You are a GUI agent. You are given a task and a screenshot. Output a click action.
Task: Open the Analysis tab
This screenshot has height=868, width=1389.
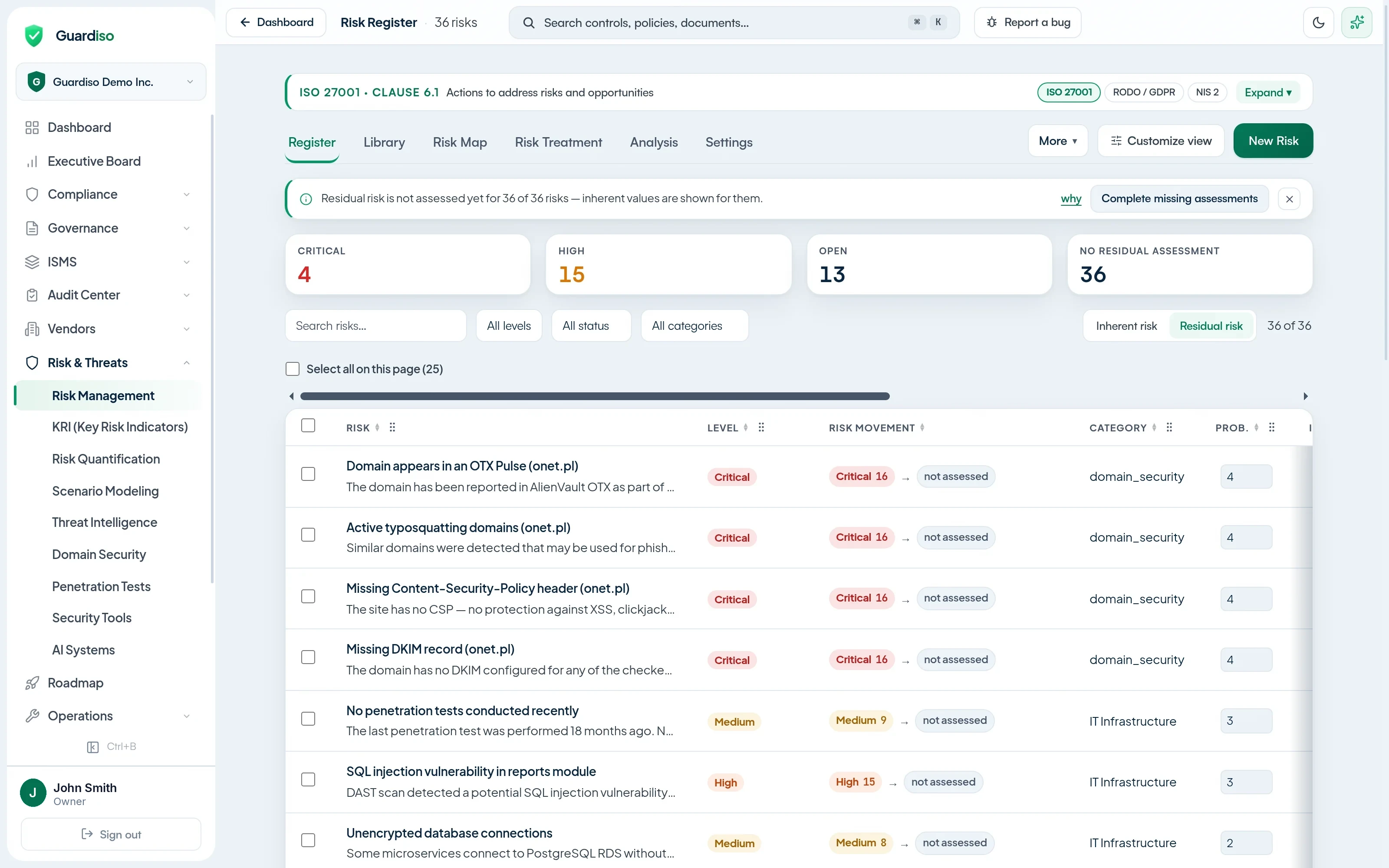654,142
